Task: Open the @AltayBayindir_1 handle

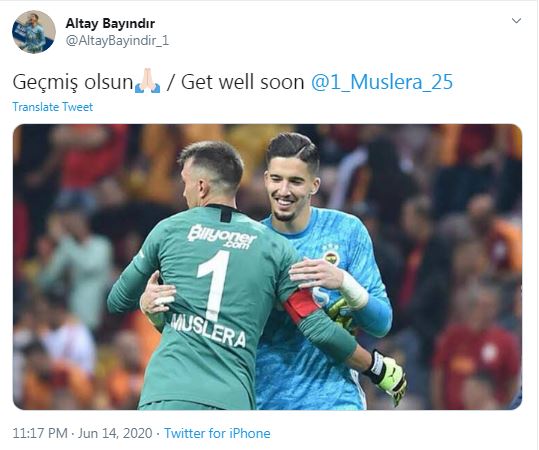Action: point(117,41)
